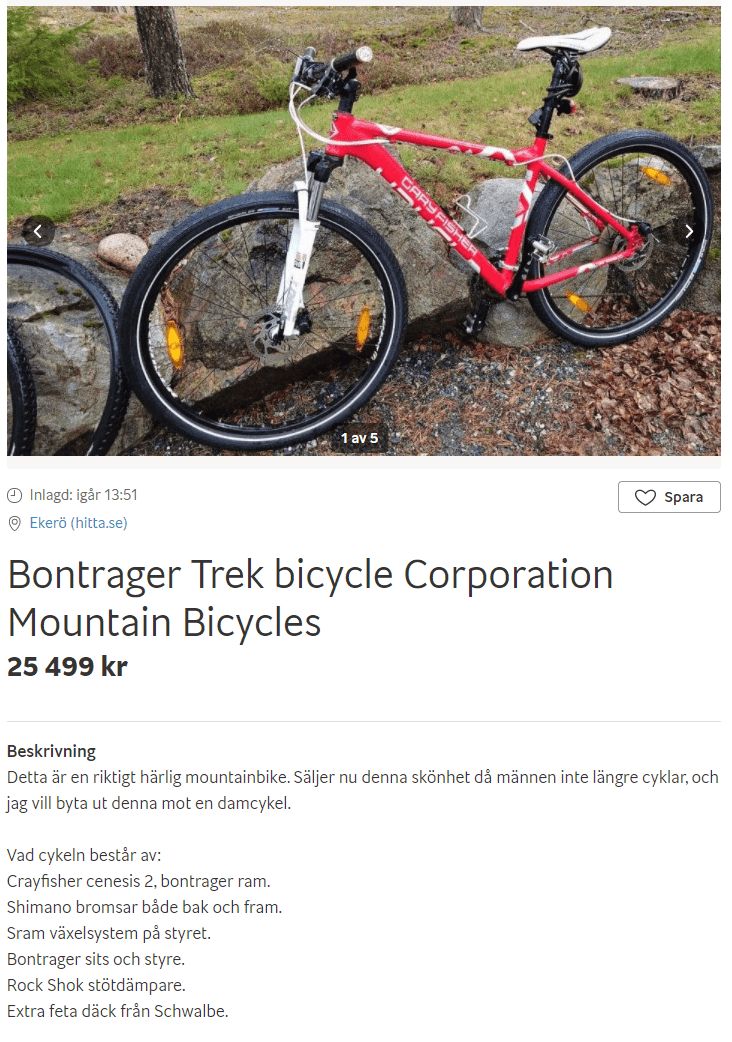Click the clock icon beside Inlagd

click(15, 495)
